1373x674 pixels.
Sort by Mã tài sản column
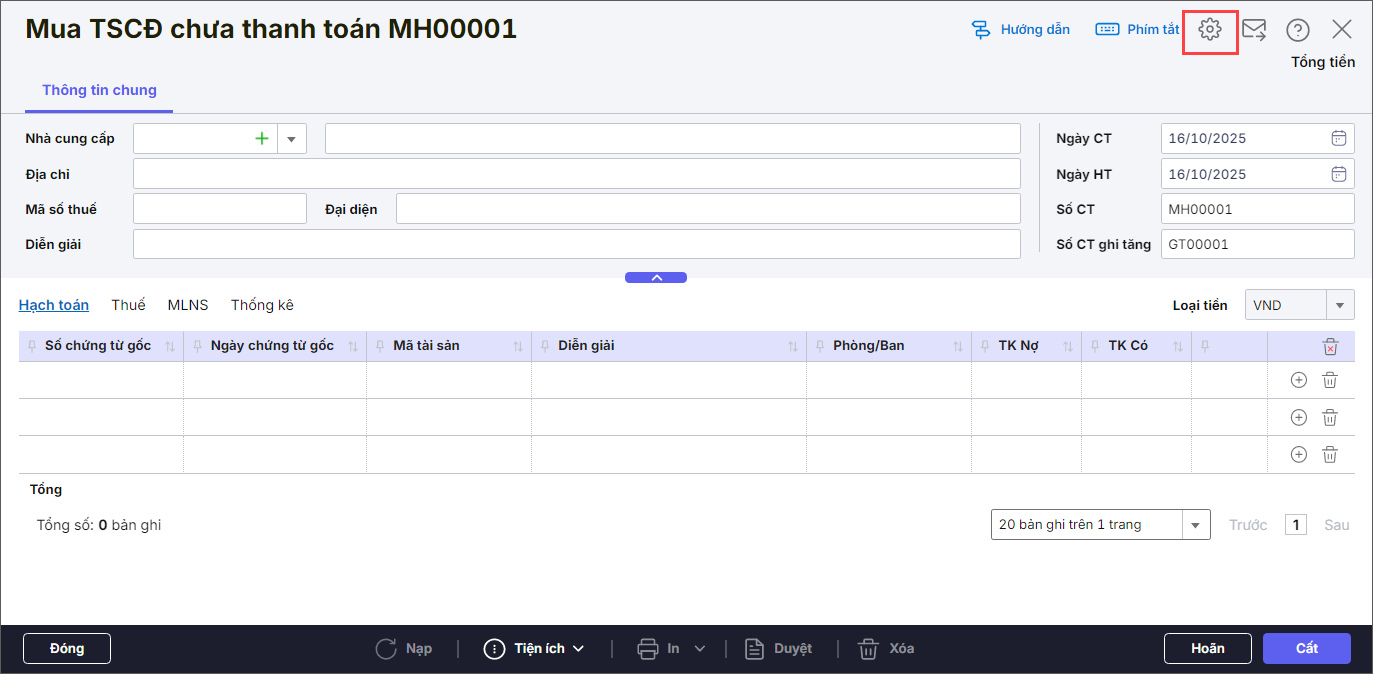[x=518, y=346]
